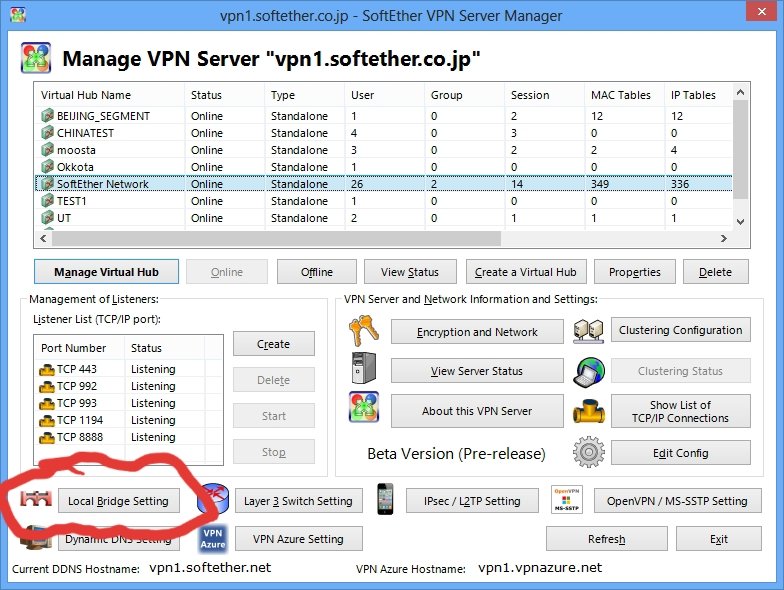
Task: Click the server tower icon beside View Server Status
Action: click(364, 368)
